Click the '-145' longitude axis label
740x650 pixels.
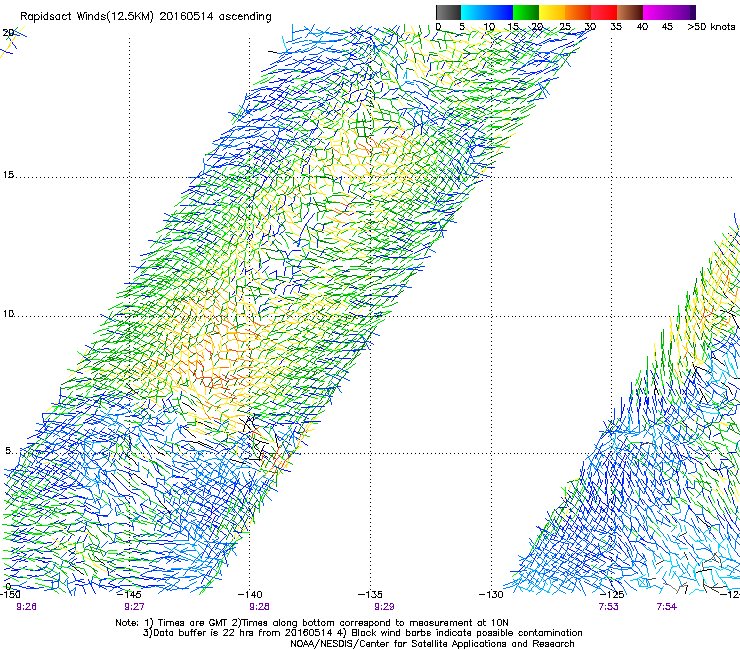[x=129, y=594]
